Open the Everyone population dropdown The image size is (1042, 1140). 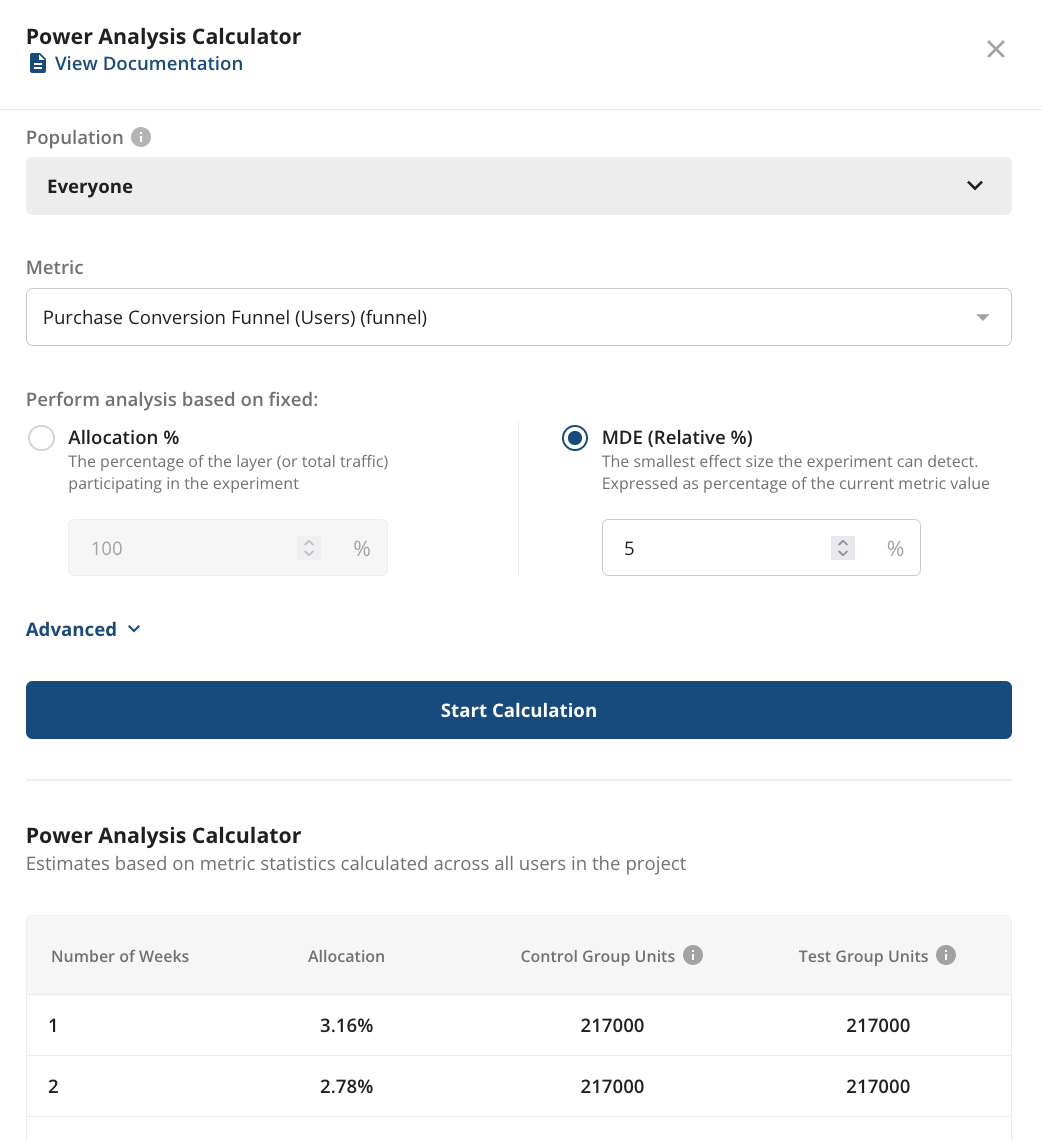point(518,186)
